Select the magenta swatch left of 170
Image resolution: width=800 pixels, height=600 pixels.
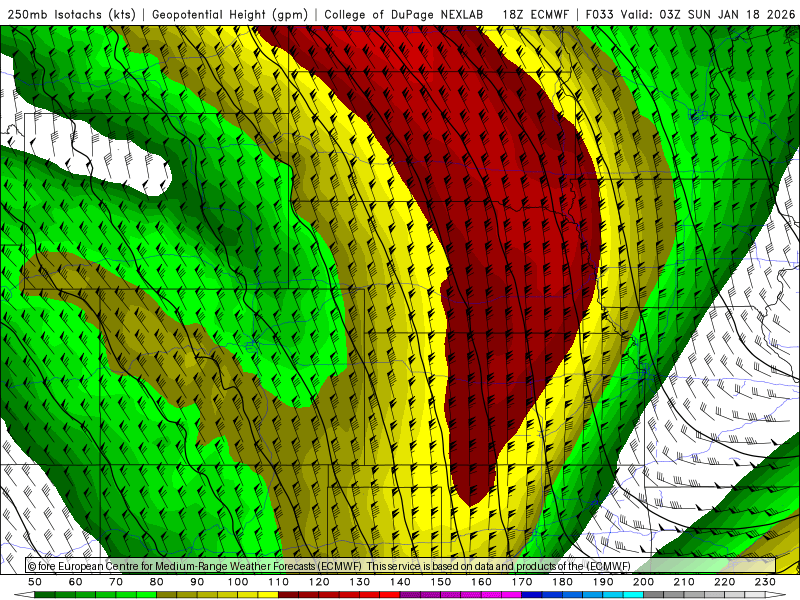(x=512, y=595)
